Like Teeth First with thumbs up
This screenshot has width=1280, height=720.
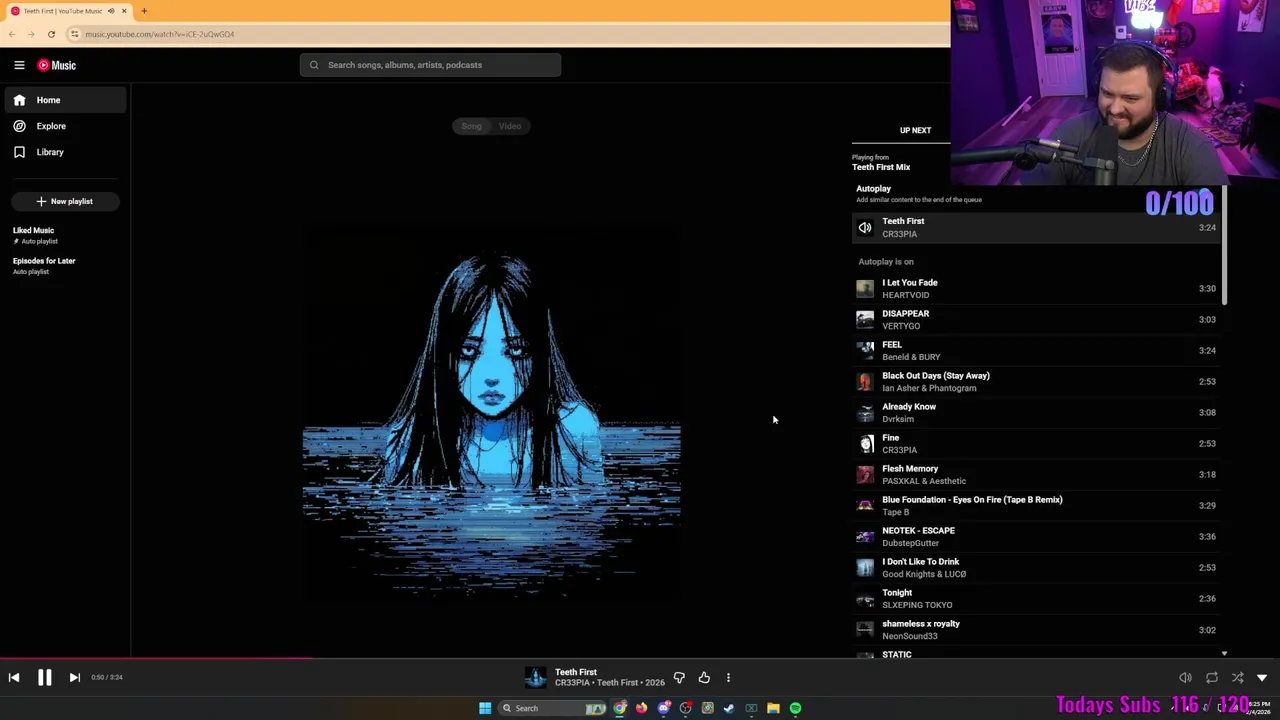(704, 678)
